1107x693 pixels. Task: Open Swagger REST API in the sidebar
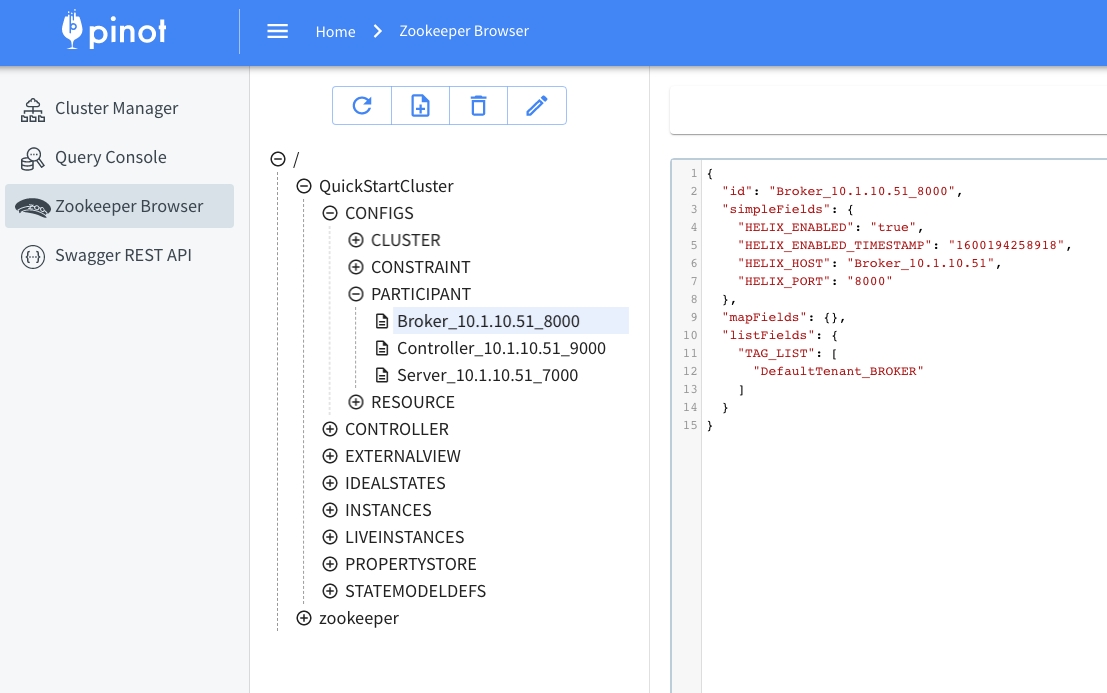point(122,255)
